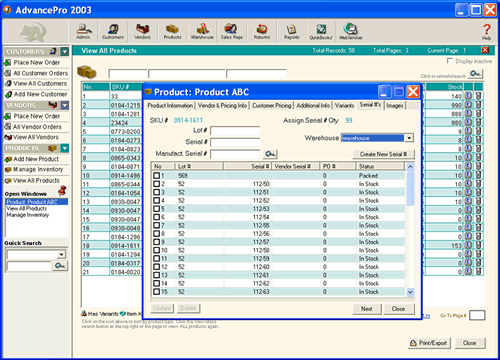Open the Warehouse toolbar icon

pyautogui.click(x=202, y=31)
